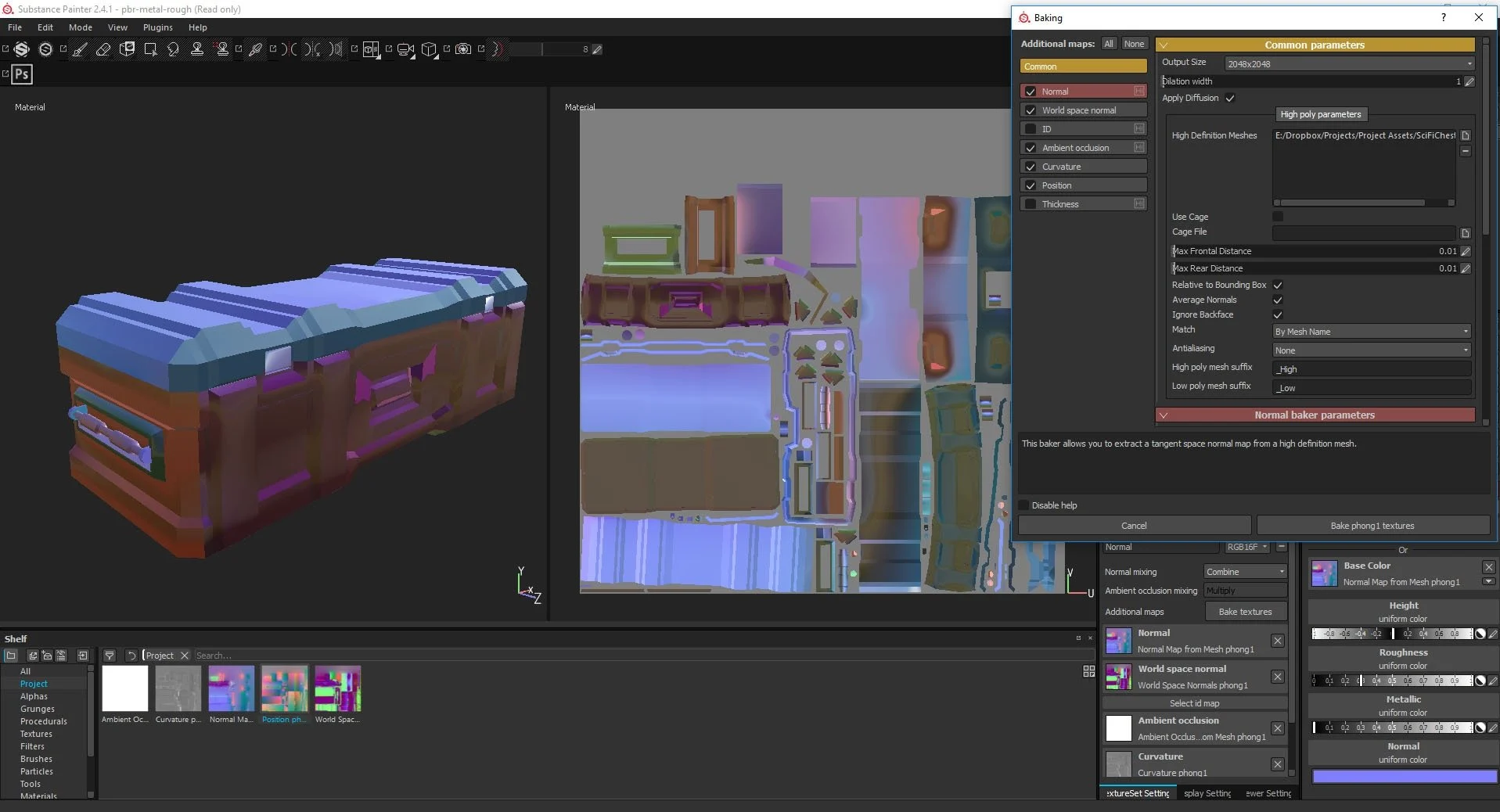This screenshot has height=812, width=1500.
Task: Browse for High Definition Meshes file
Action: click(1466, 135)
